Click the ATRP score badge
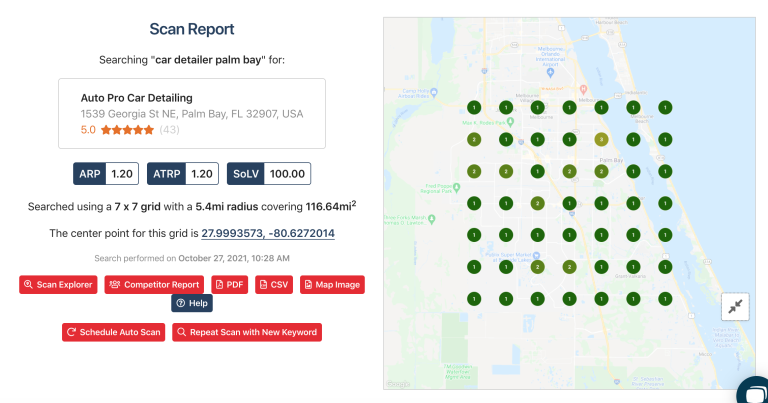Viewport: 768px width, 403px height. [183, 174]
